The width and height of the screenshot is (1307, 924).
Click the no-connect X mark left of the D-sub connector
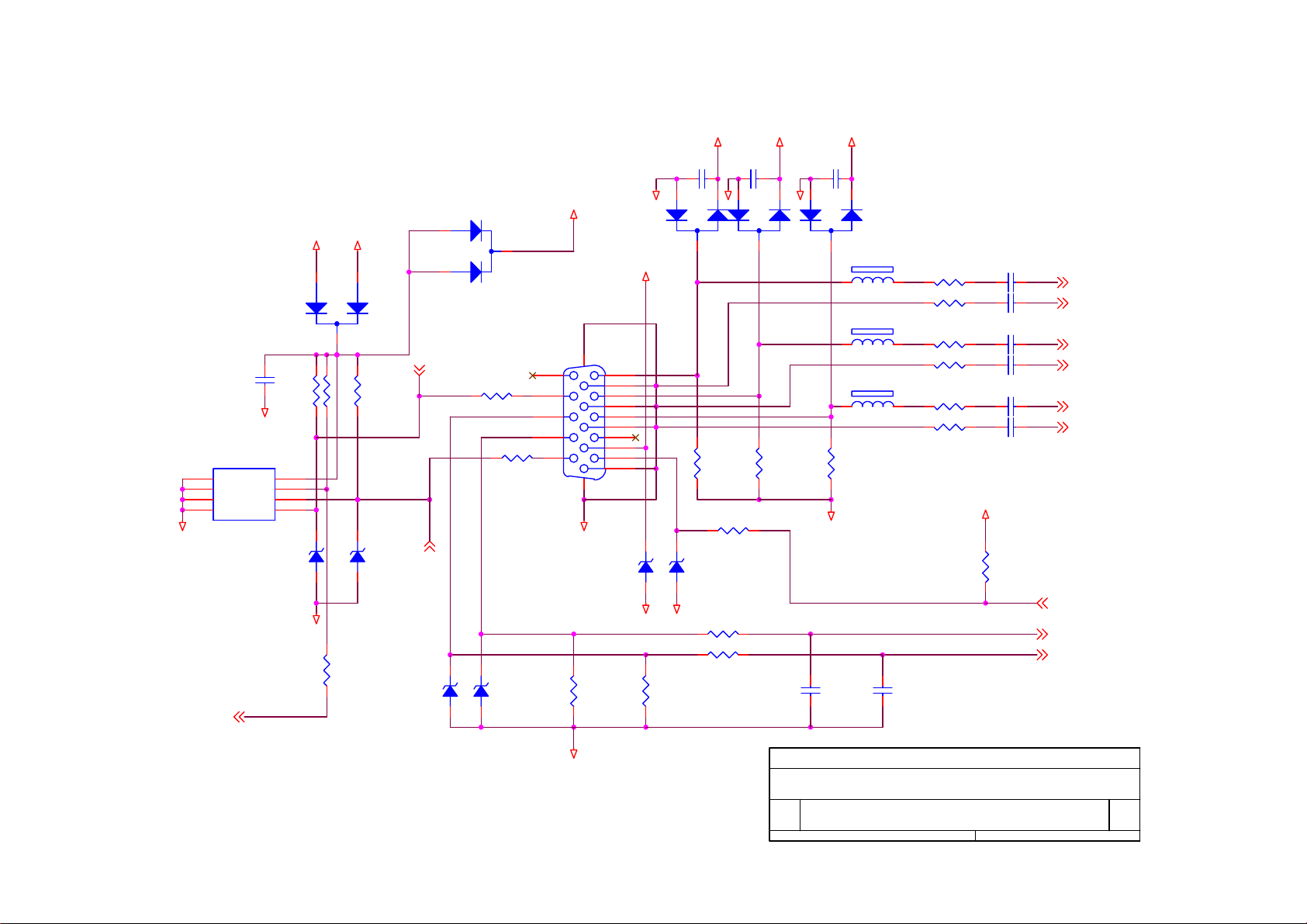click(x=532, y=375)
